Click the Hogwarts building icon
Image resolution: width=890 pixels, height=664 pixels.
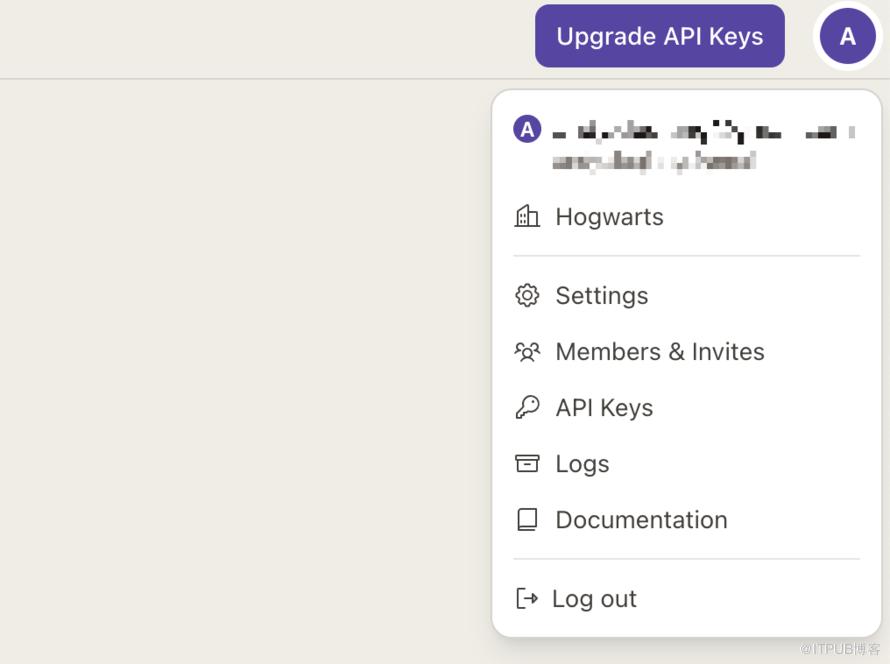pos(527,217)
